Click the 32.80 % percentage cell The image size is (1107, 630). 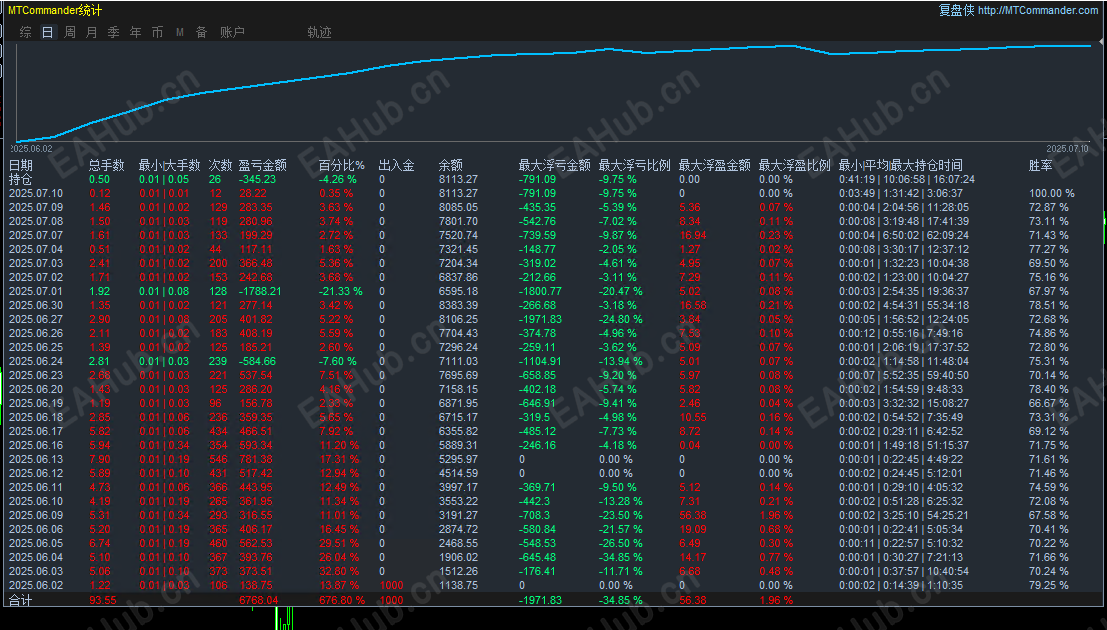[339, 571]
